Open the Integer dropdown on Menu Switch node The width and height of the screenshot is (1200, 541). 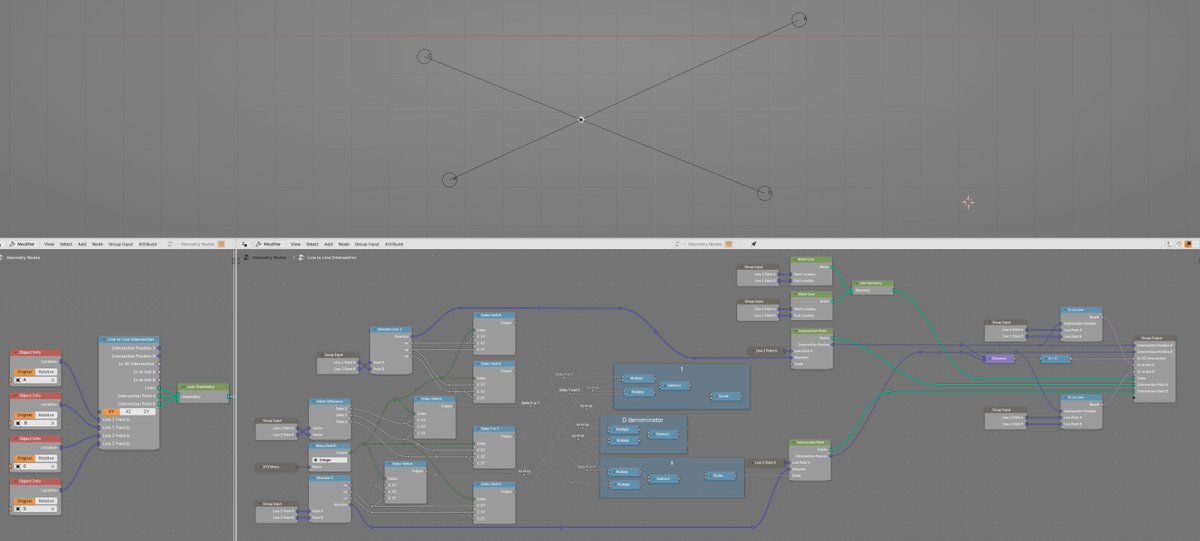329,460
